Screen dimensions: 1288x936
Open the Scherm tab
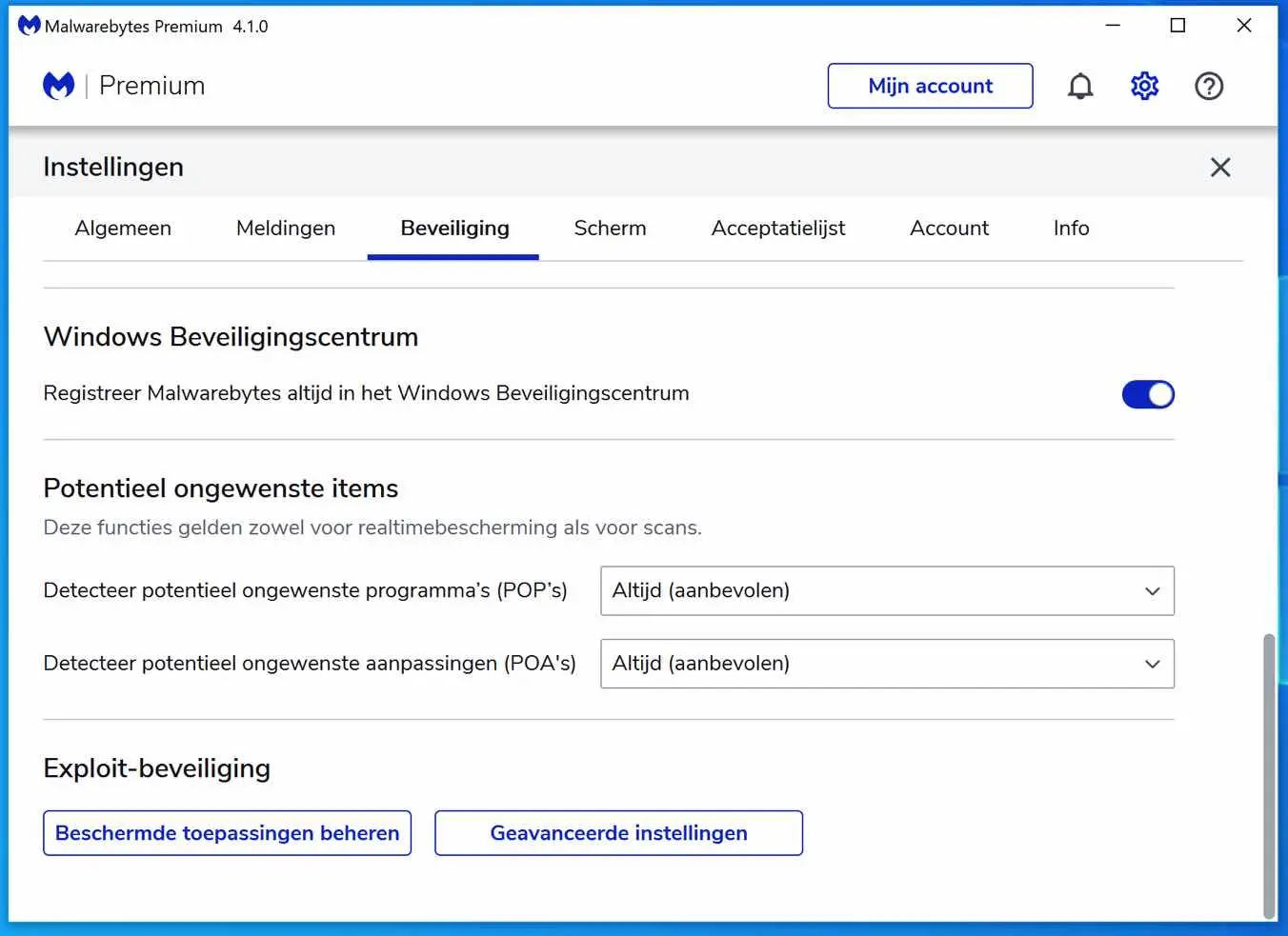pyautogui.click(x=610, y=229)
